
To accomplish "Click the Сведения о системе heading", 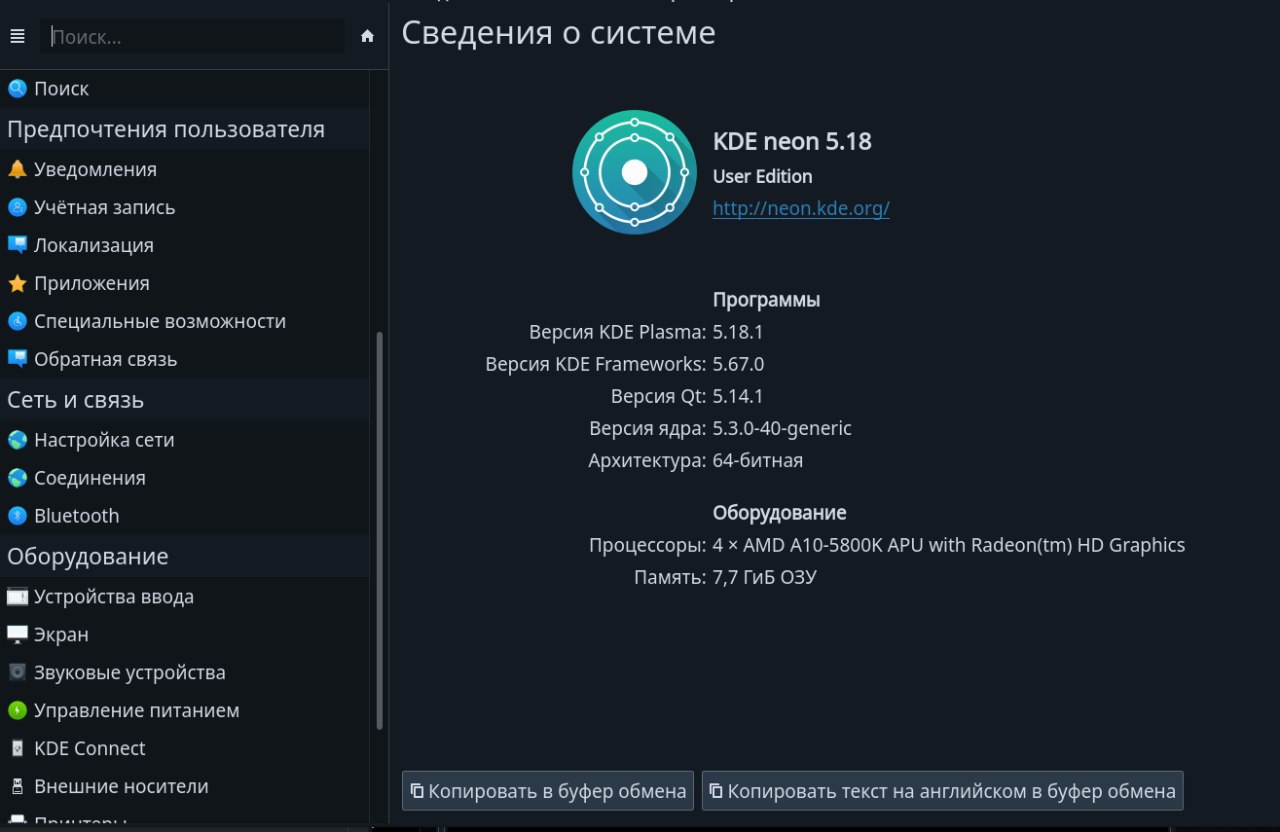I will (558, 33).
